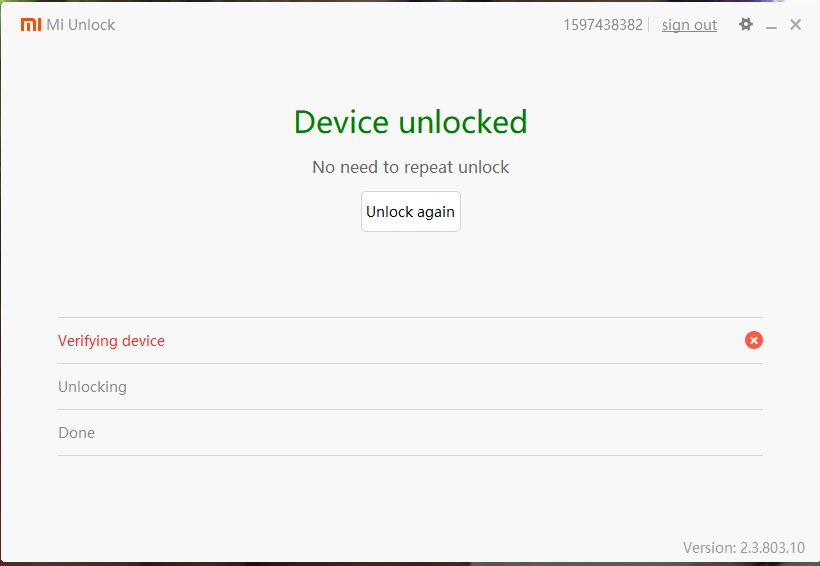
Task: Click the red error icon beside Verifying device
Action: tap(754, 340)
